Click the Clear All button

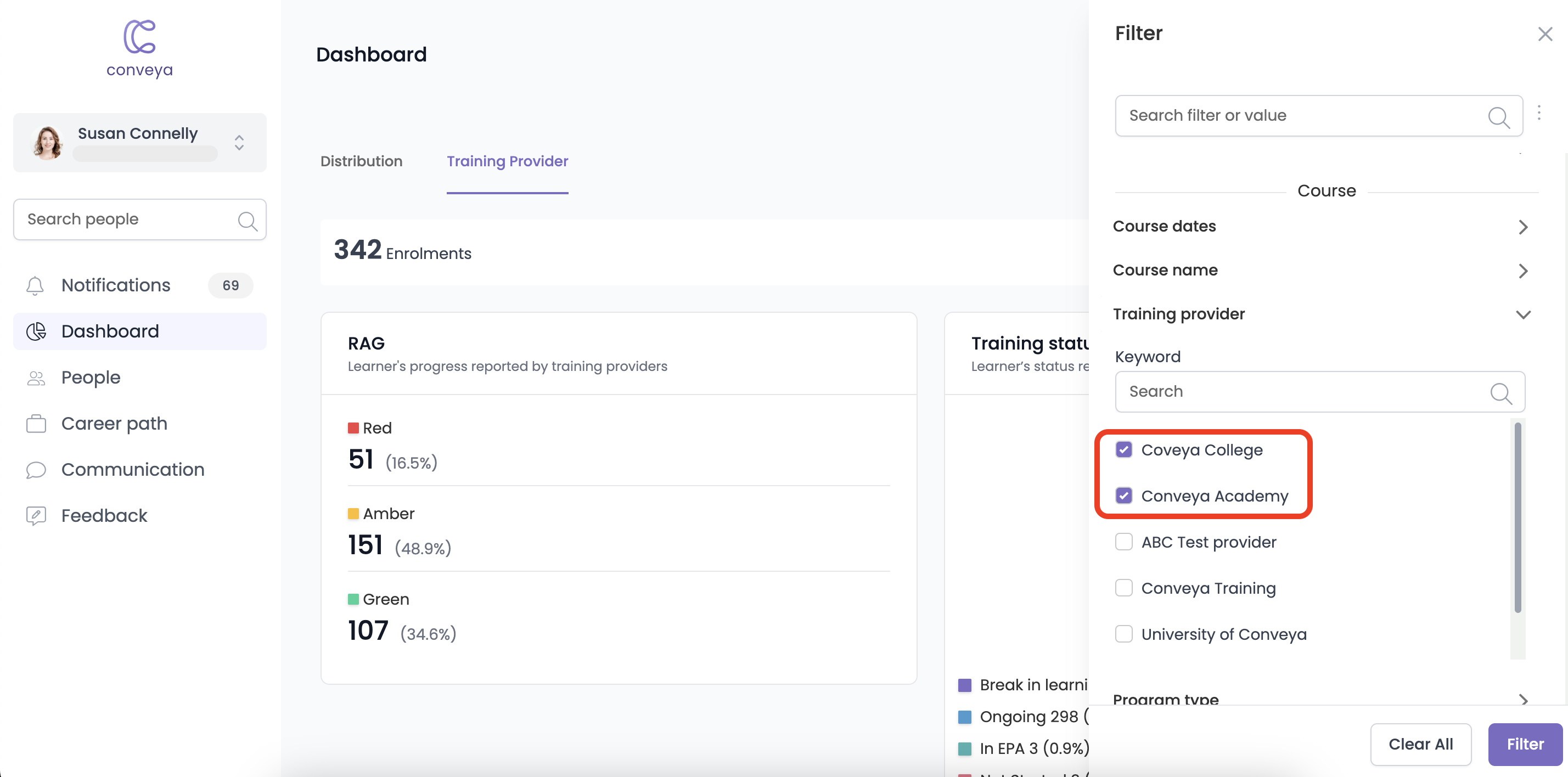pyautogui.click(x=1421, y=744)
